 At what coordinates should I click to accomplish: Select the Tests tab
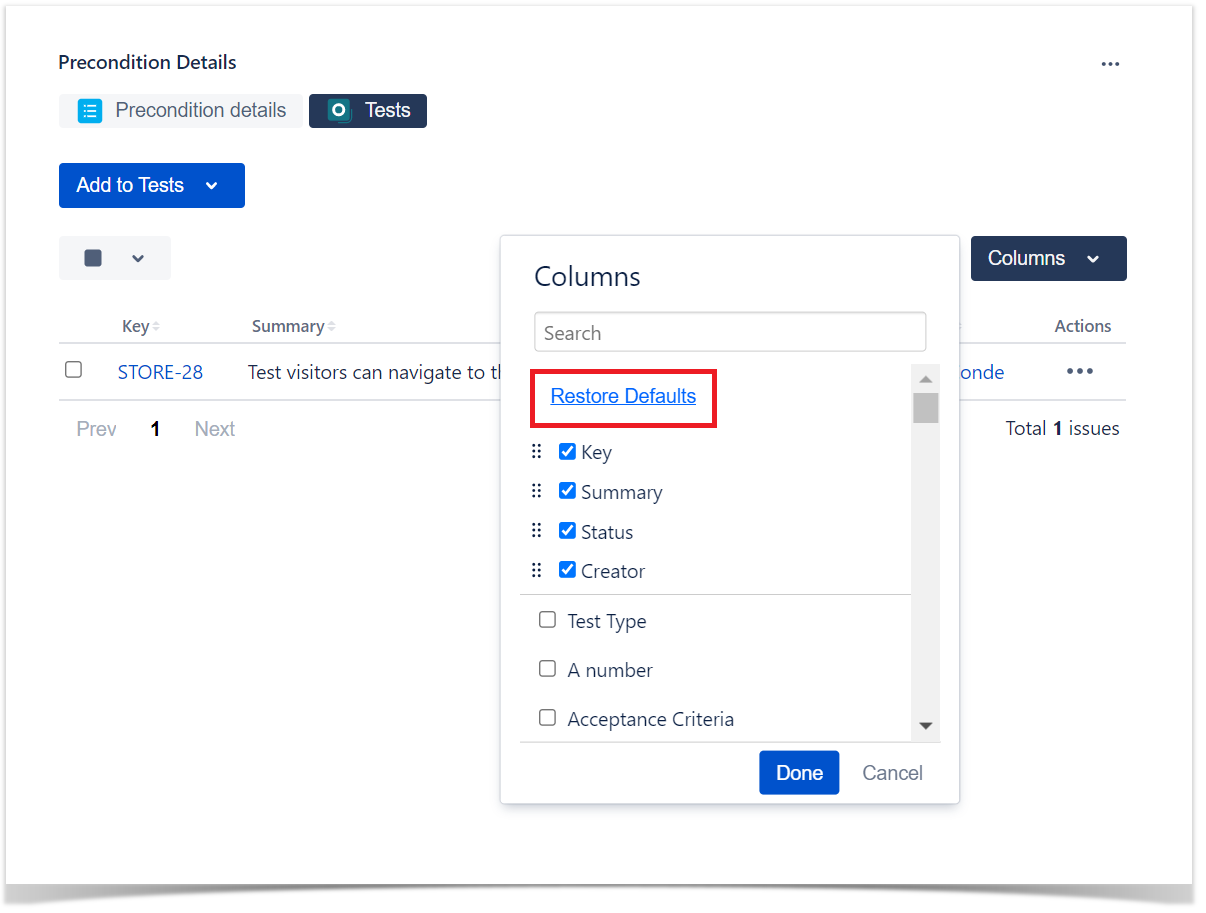[x=368, y=110]
